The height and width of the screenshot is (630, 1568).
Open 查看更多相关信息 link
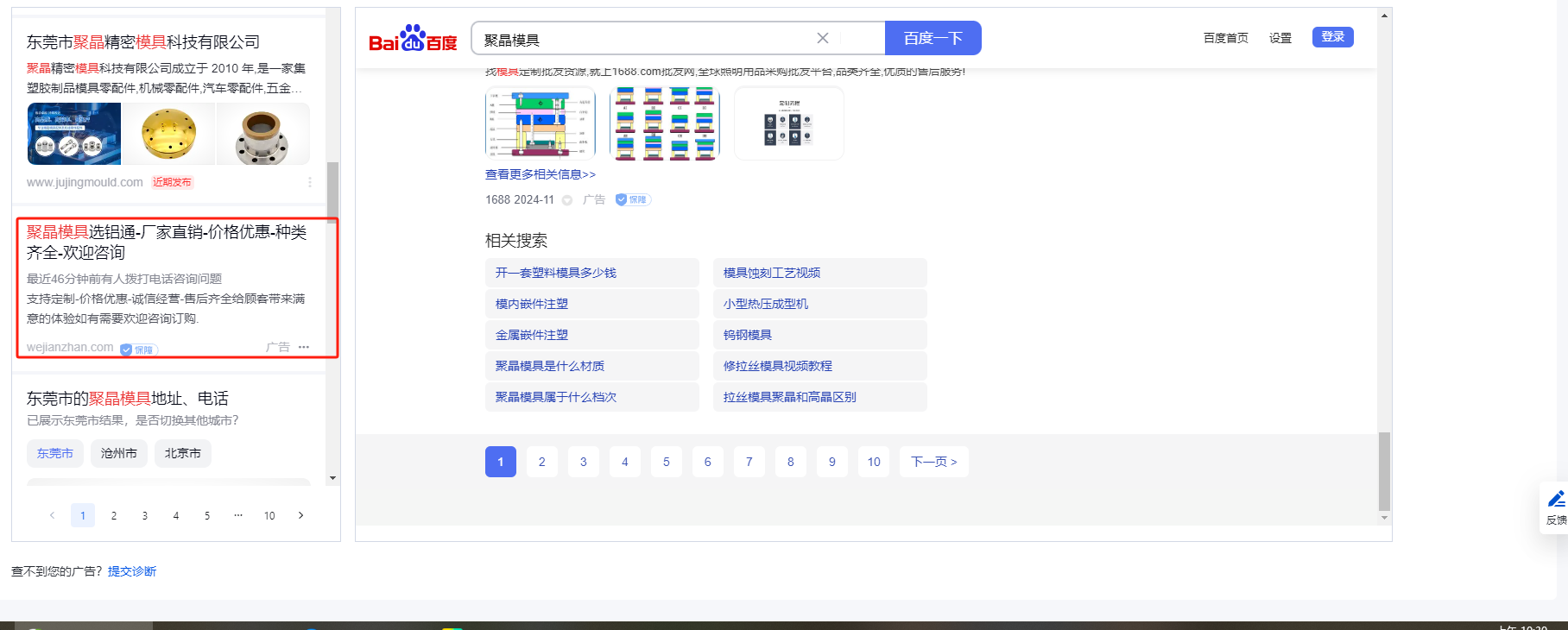(540, 174)
